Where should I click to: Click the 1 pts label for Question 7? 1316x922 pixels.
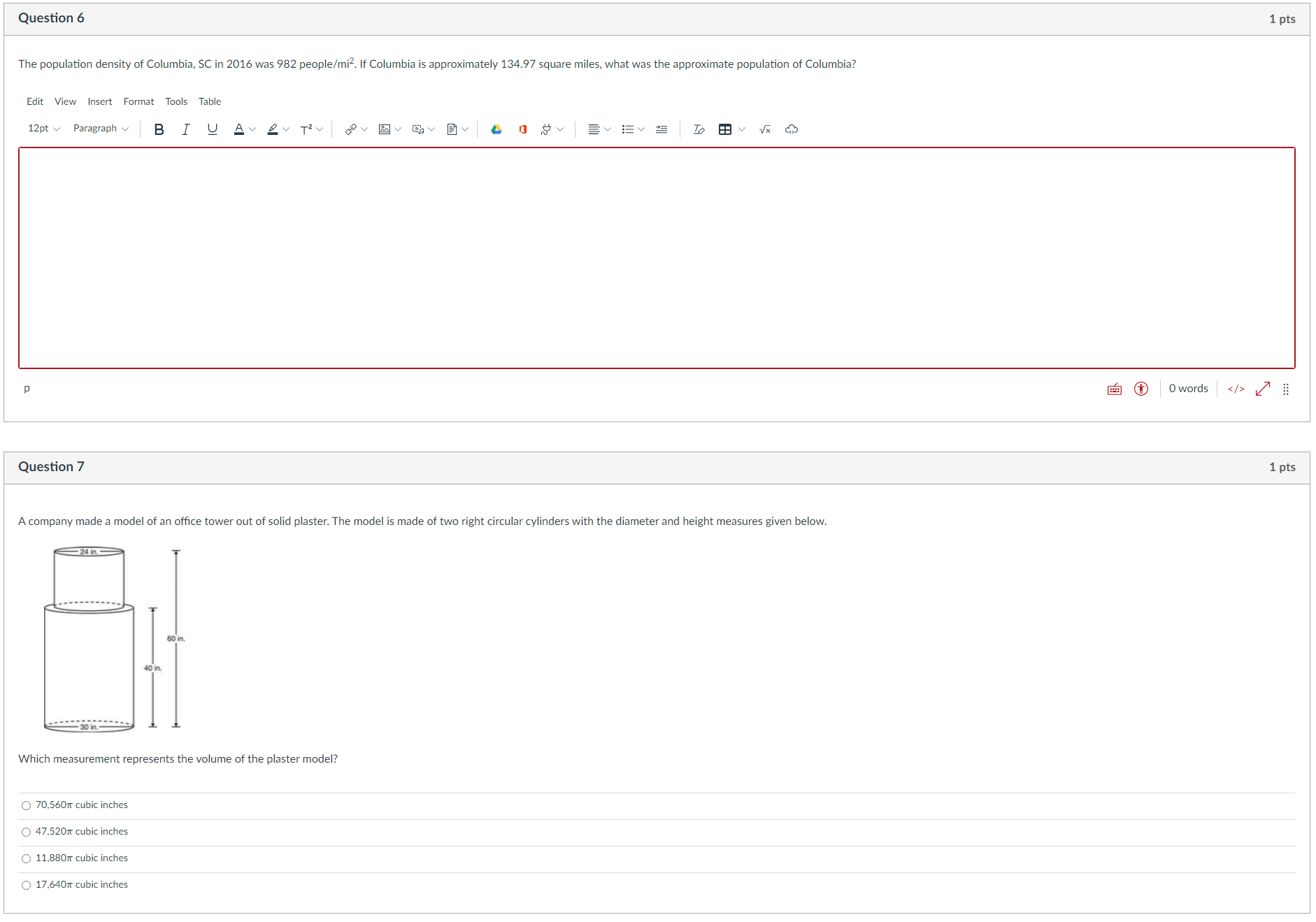point(1282,467)
